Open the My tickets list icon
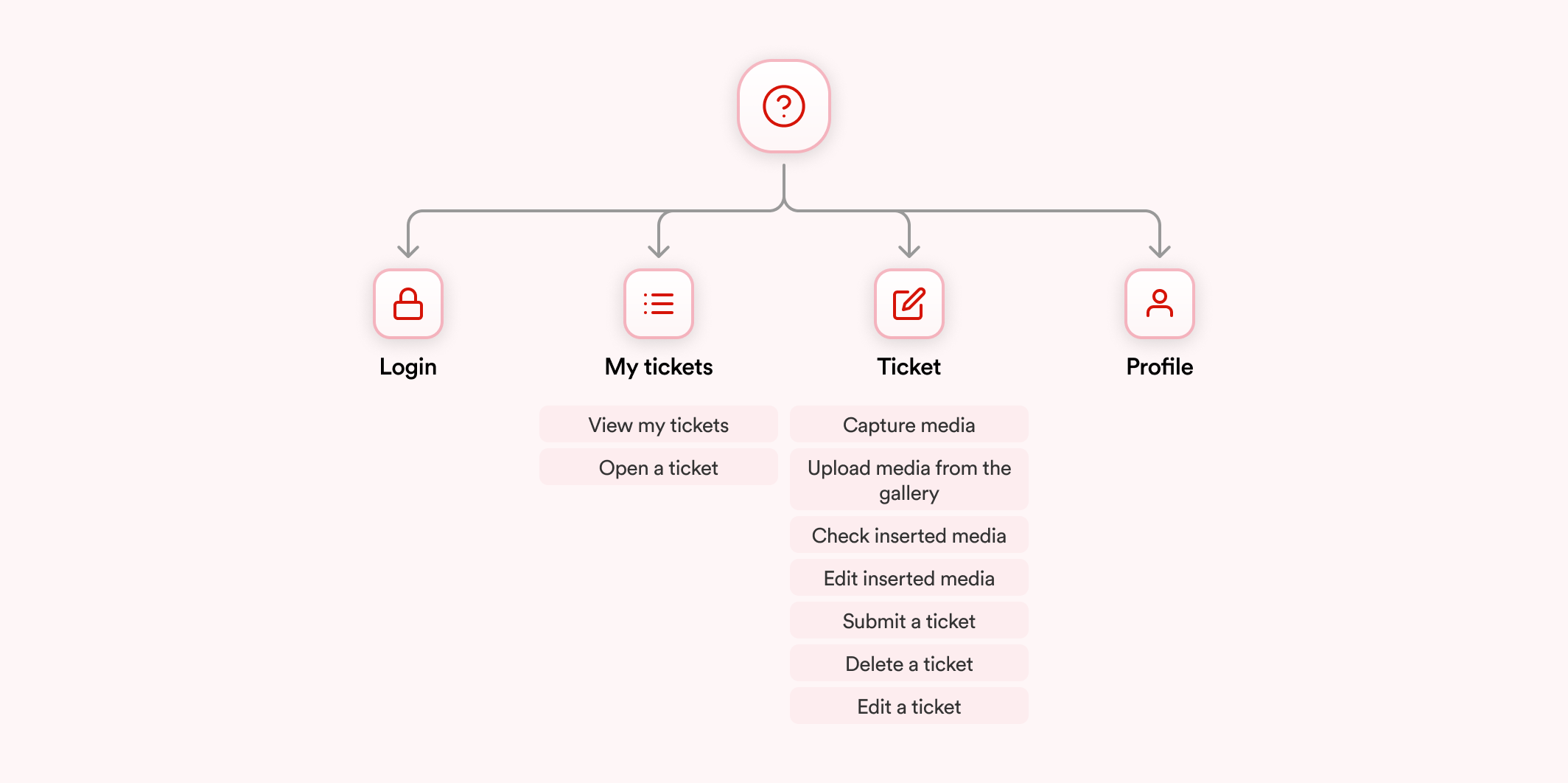The width and height of the screenshot is (1568, 783). tap(659, 304)
